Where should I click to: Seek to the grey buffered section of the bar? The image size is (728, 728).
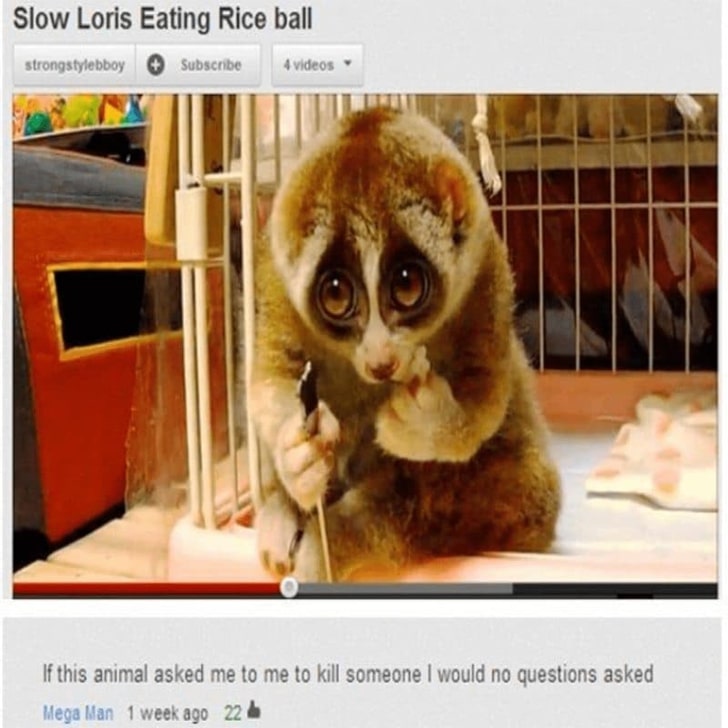405,589
